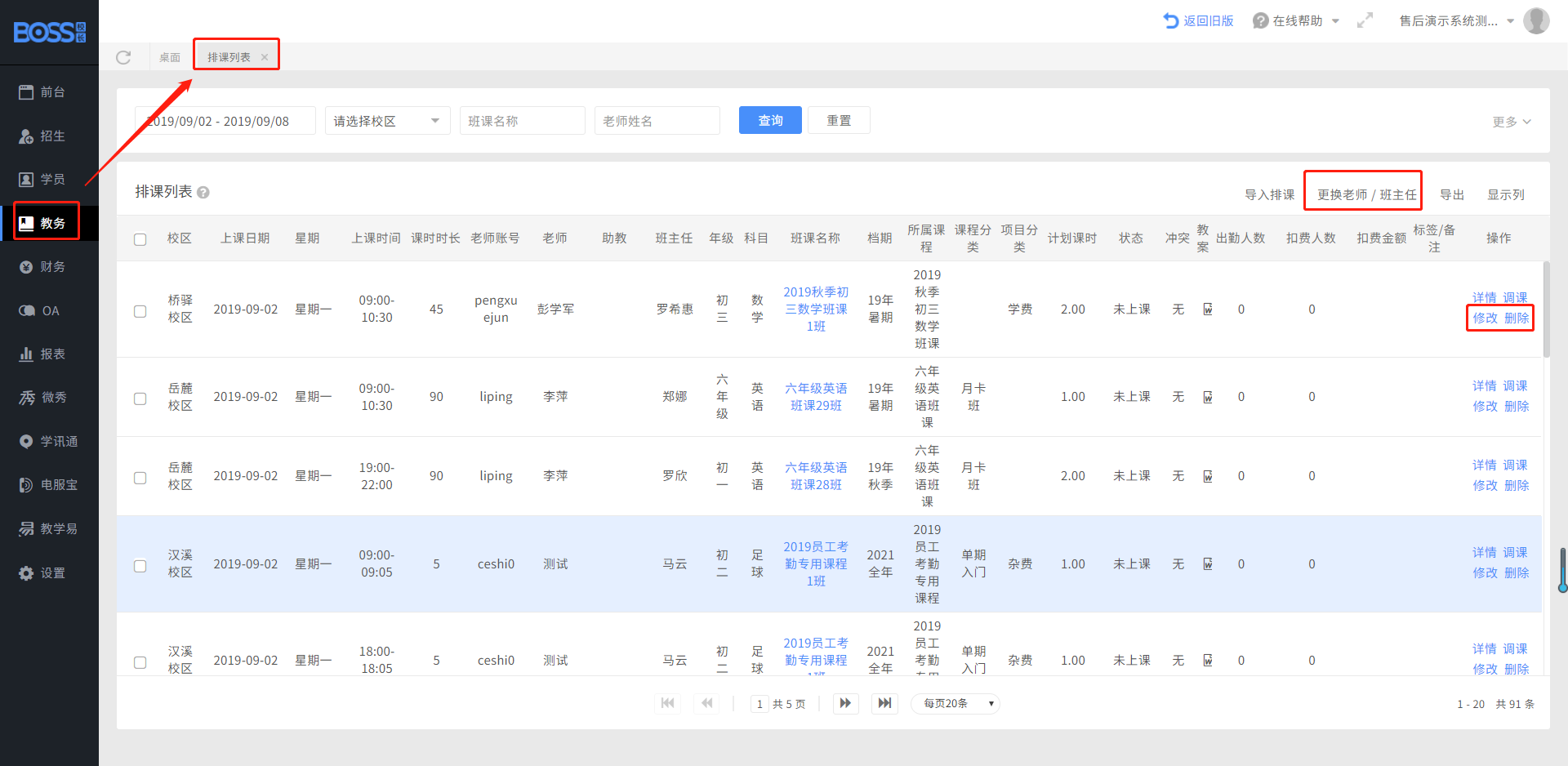The height and width of the screenshot is (766, 1568).
Task: Click 导入排课 in the toolbar
Action: 1269,194
